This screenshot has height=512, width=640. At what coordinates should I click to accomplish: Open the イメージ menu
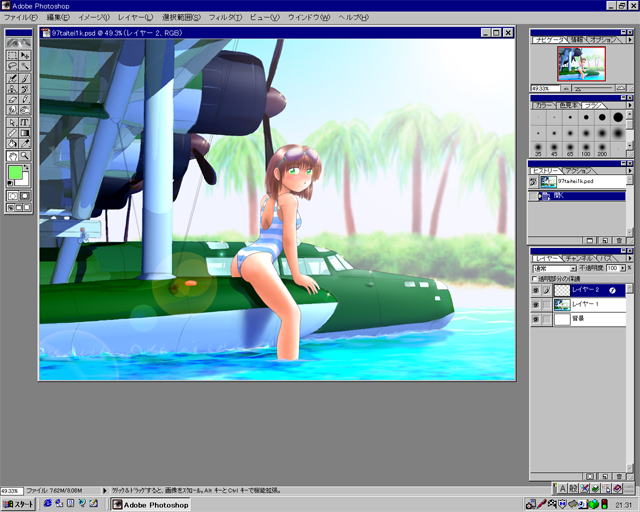(94, 18)
